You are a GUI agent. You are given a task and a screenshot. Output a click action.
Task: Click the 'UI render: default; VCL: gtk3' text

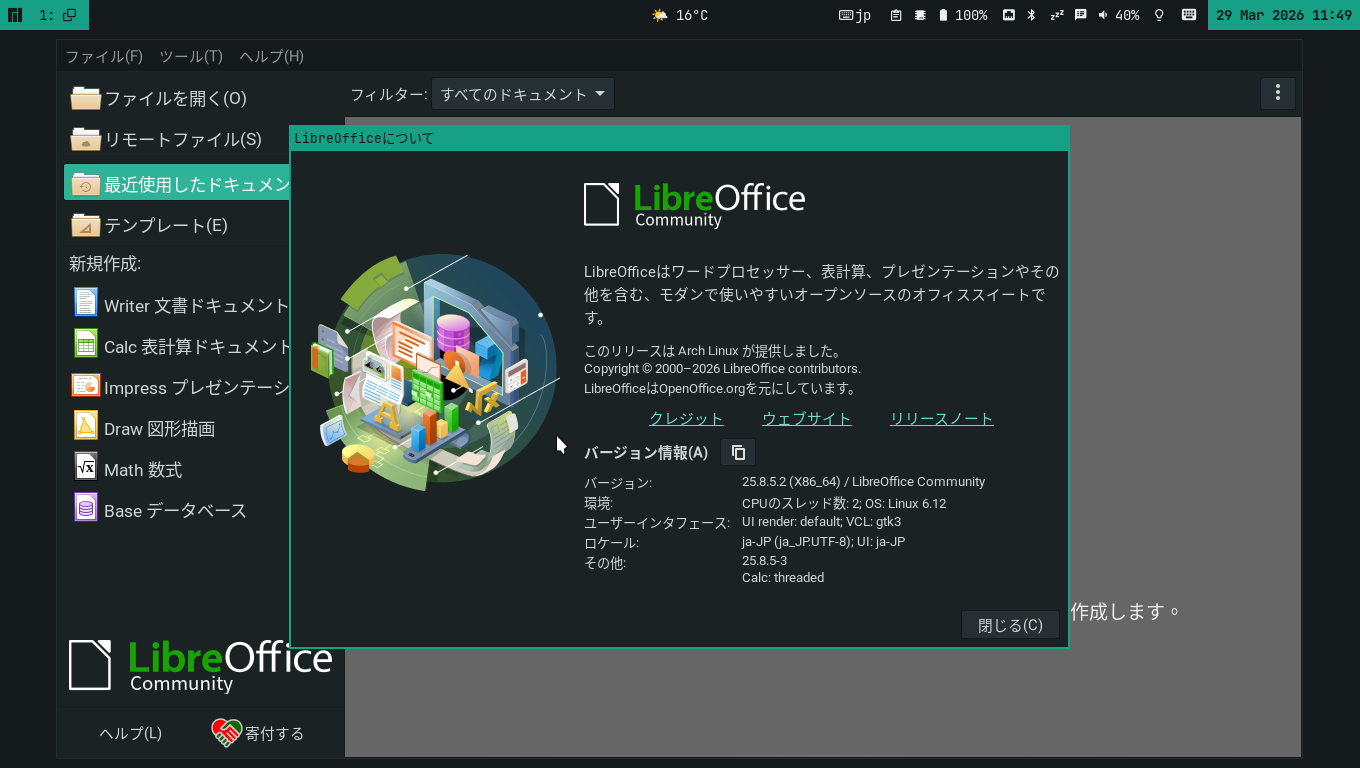[x=821, y=521]
